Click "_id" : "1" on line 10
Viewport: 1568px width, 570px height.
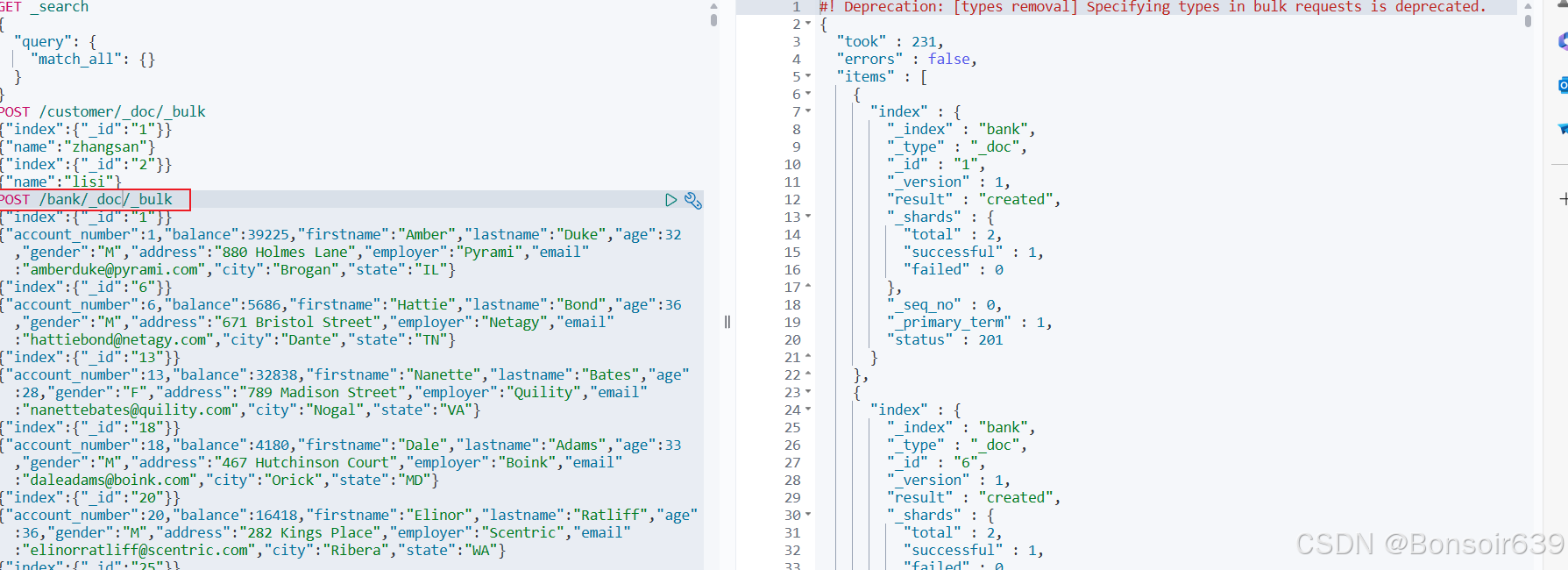pyautogui.click(x=936, y=165)
